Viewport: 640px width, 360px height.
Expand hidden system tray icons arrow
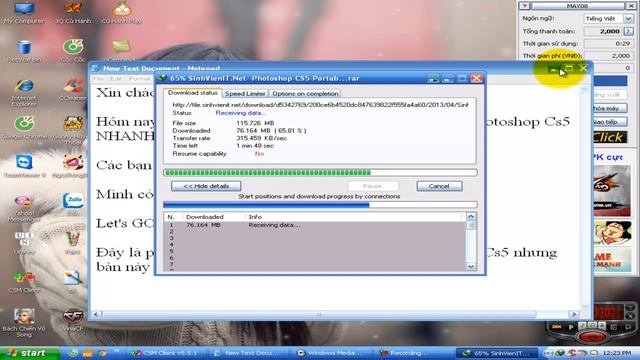click(548, 353)
